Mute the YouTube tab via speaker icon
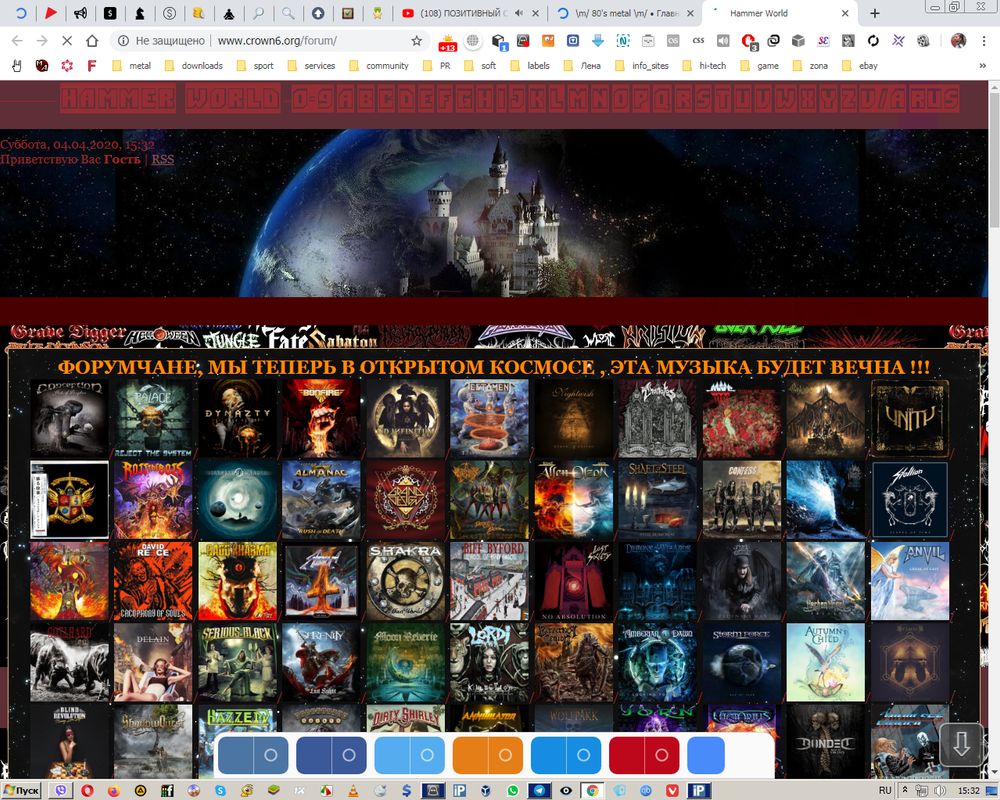 click(519, 13)
